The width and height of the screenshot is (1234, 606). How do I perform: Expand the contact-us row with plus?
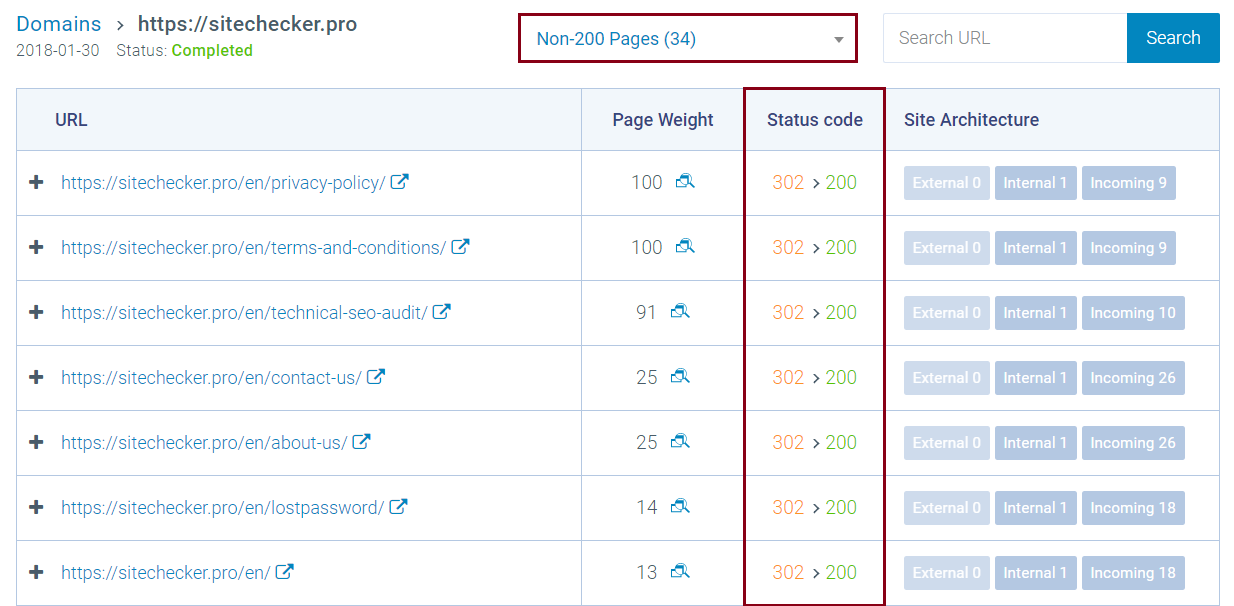(x=37, y=377)
